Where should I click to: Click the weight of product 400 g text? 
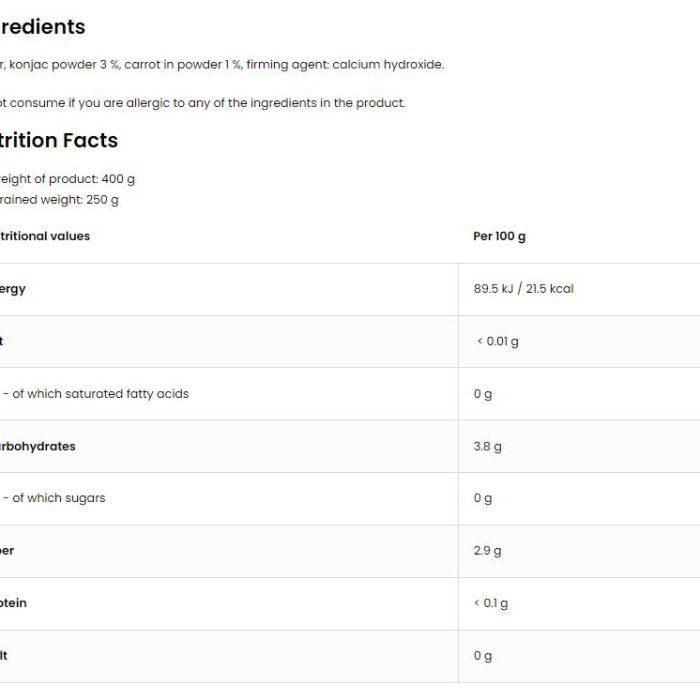tap(67, 179)
